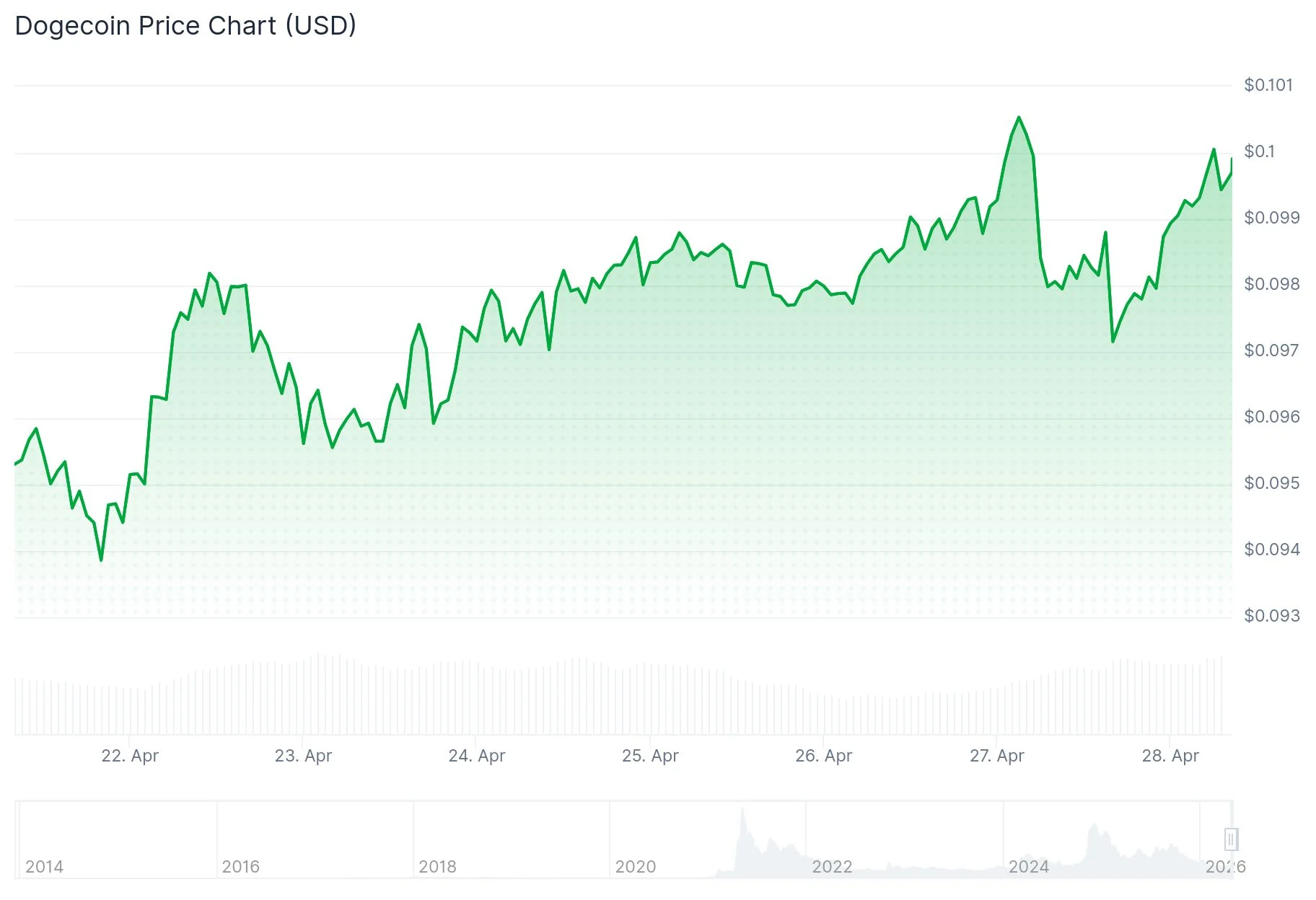The image size is (1316, 900).
Task: Click the Dogecoin Price Chart (USD) title
Action: [x=185, y=26]
